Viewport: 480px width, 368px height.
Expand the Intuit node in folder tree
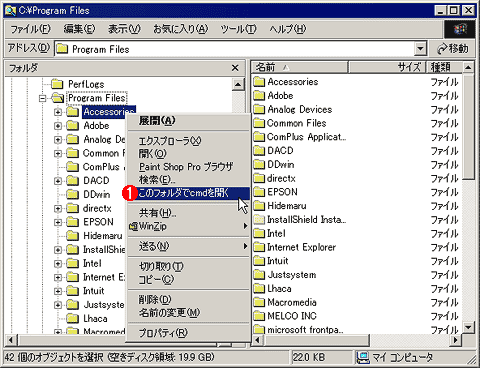58,291
